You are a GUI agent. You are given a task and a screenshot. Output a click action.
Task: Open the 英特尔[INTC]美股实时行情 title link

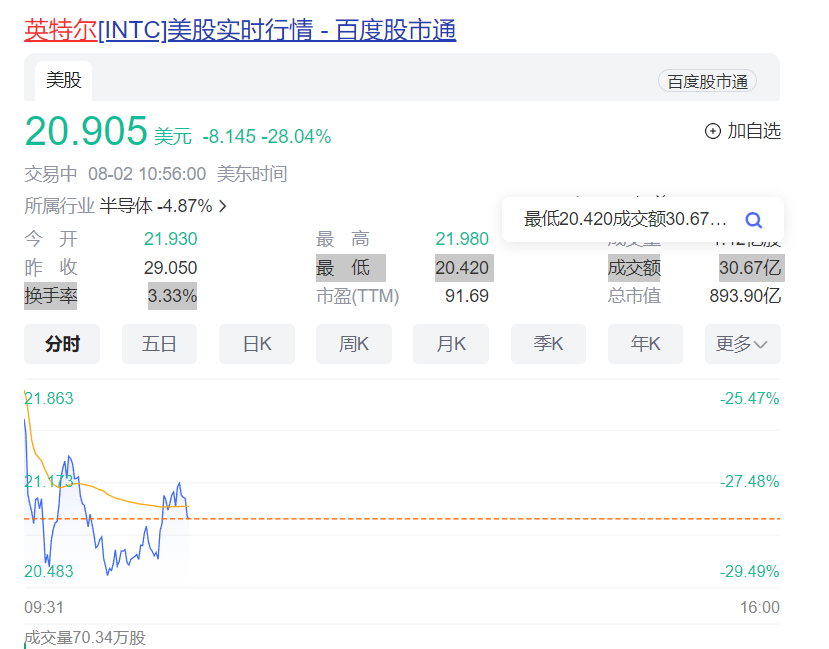[x=240, y=30]
